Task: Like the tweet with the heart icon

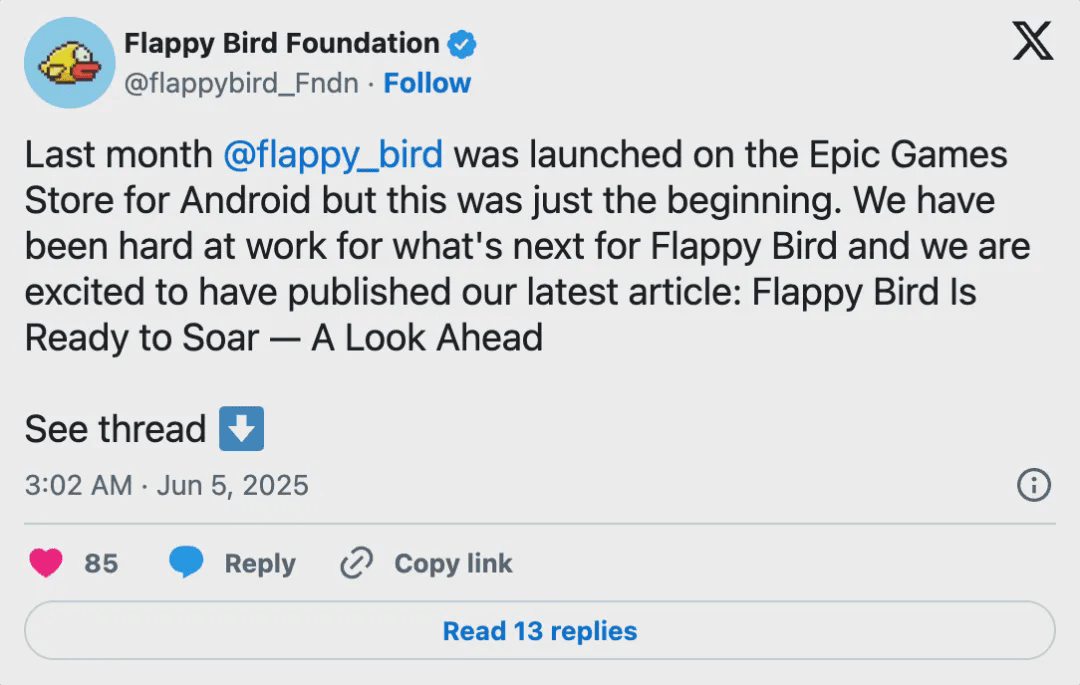Action: point(46,563)
